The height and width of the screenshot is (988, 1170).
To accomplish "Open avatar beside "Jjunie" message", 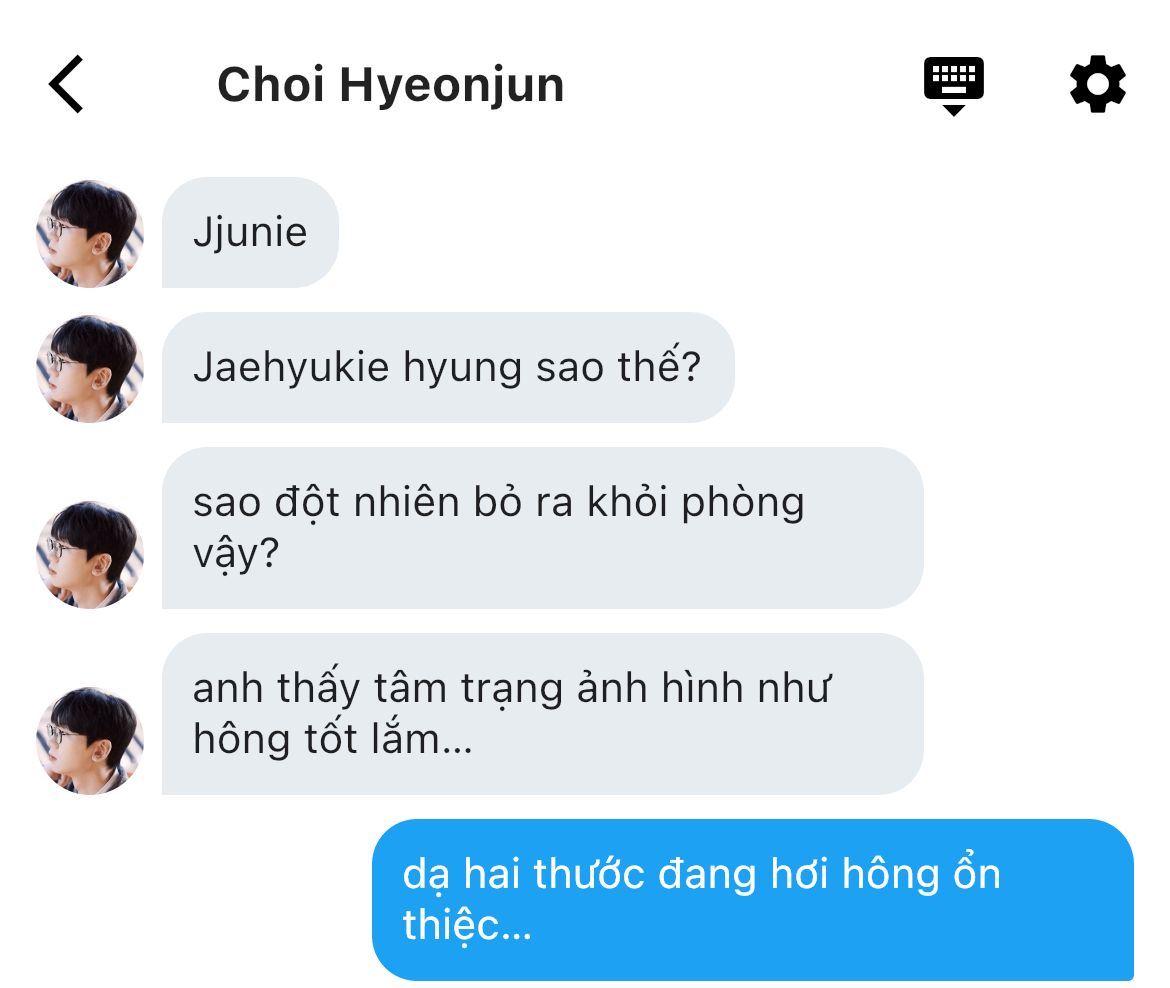I will pyautogui.click(x=90, y=234).
